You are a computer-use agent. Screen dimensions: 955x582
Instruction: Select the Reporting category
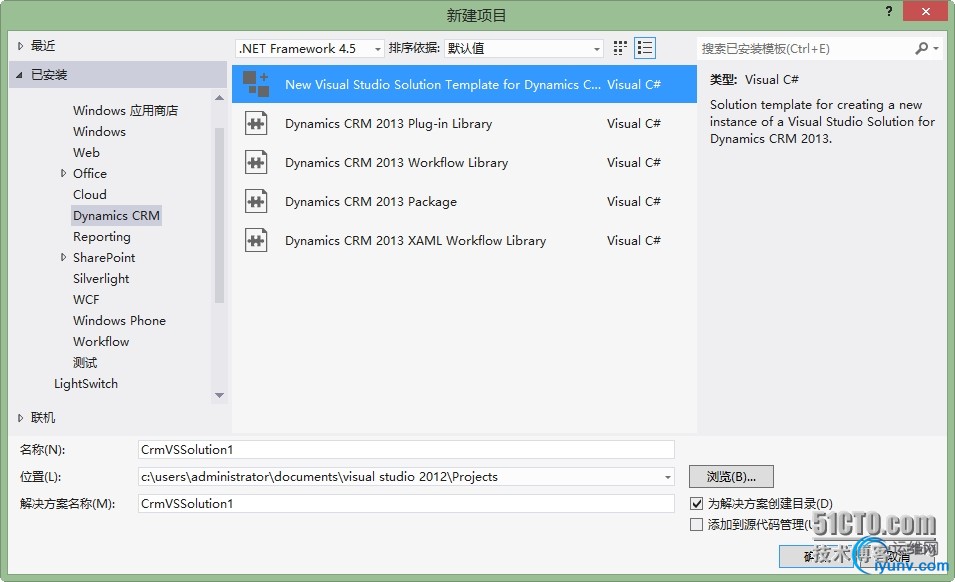[102, 236]
